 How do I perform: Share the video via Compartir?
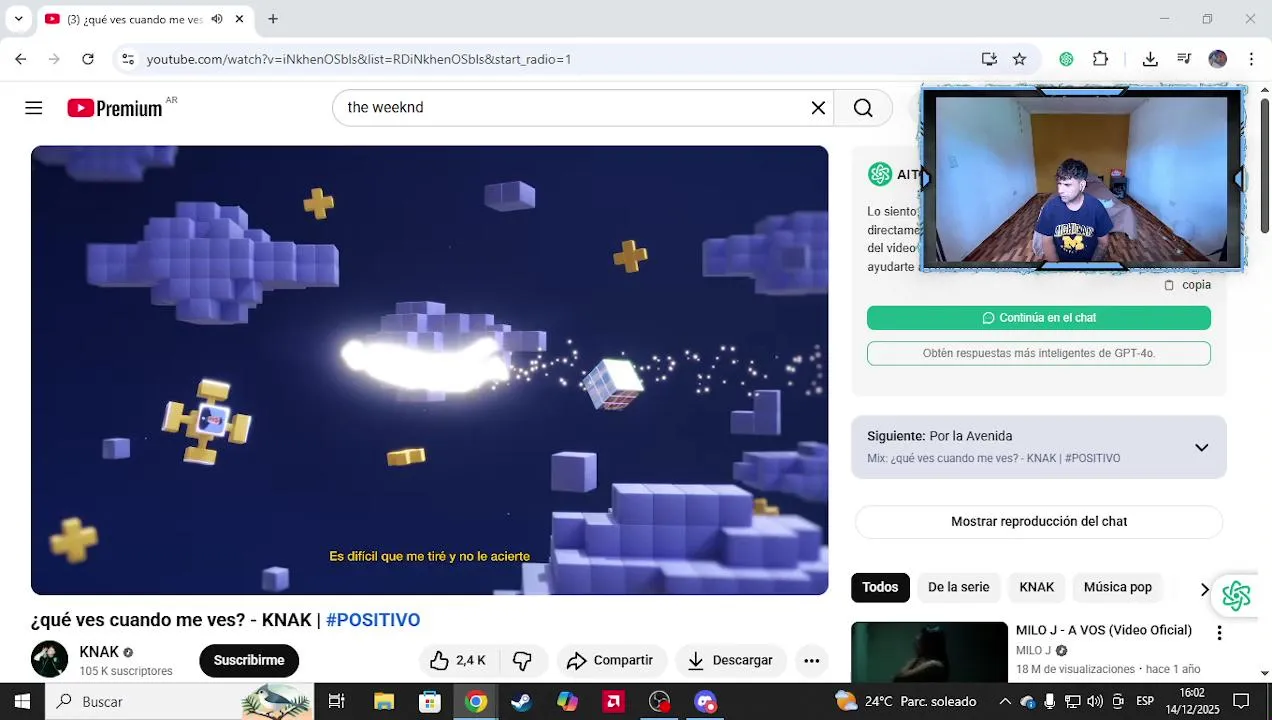610,660
